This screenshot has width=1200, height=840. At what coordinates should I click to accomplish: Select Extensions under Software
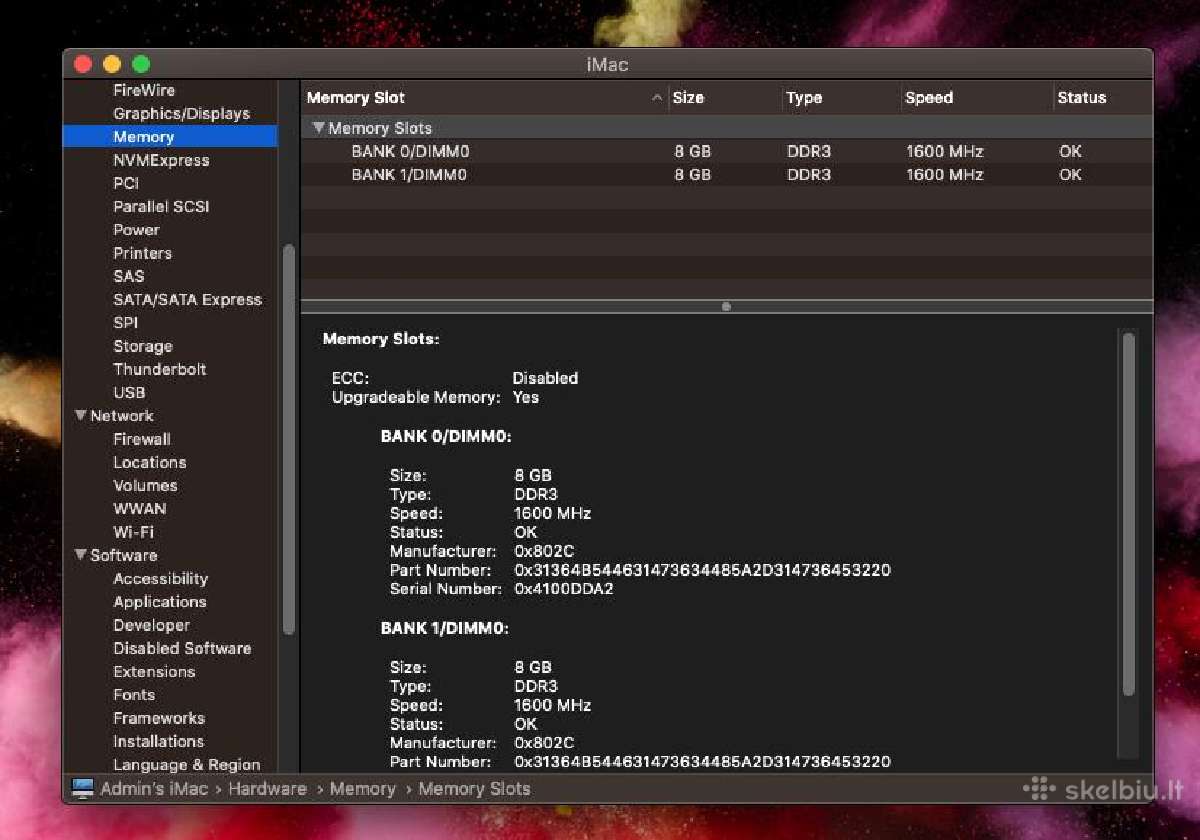pos(154,671)
